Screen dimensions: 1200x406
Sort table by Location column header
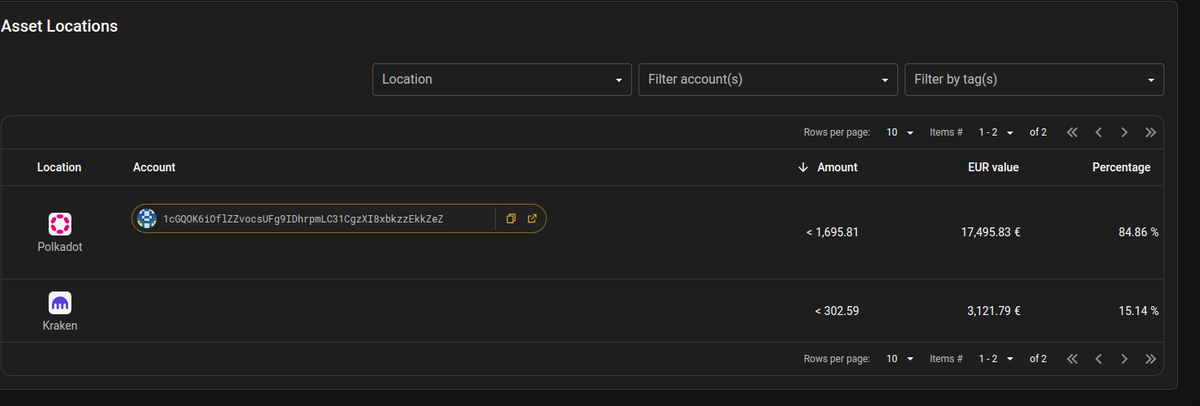(x=59, y=167)
